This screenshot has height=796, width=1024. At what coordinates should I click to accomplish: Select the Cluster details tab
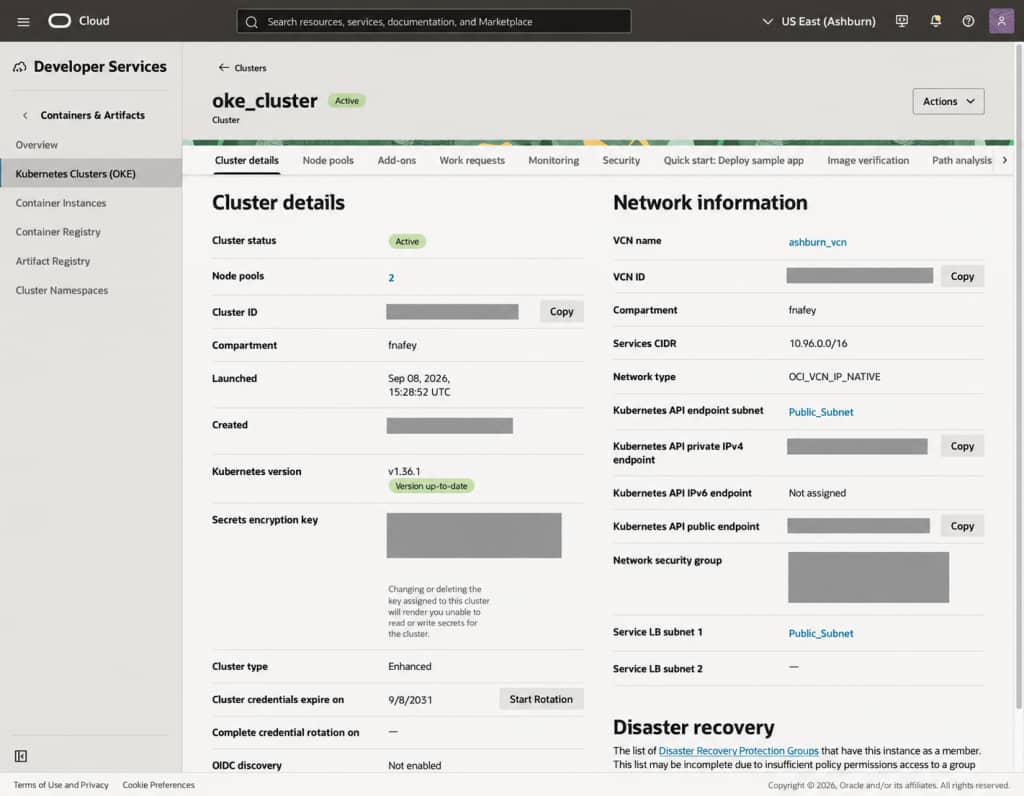(247, 161)
